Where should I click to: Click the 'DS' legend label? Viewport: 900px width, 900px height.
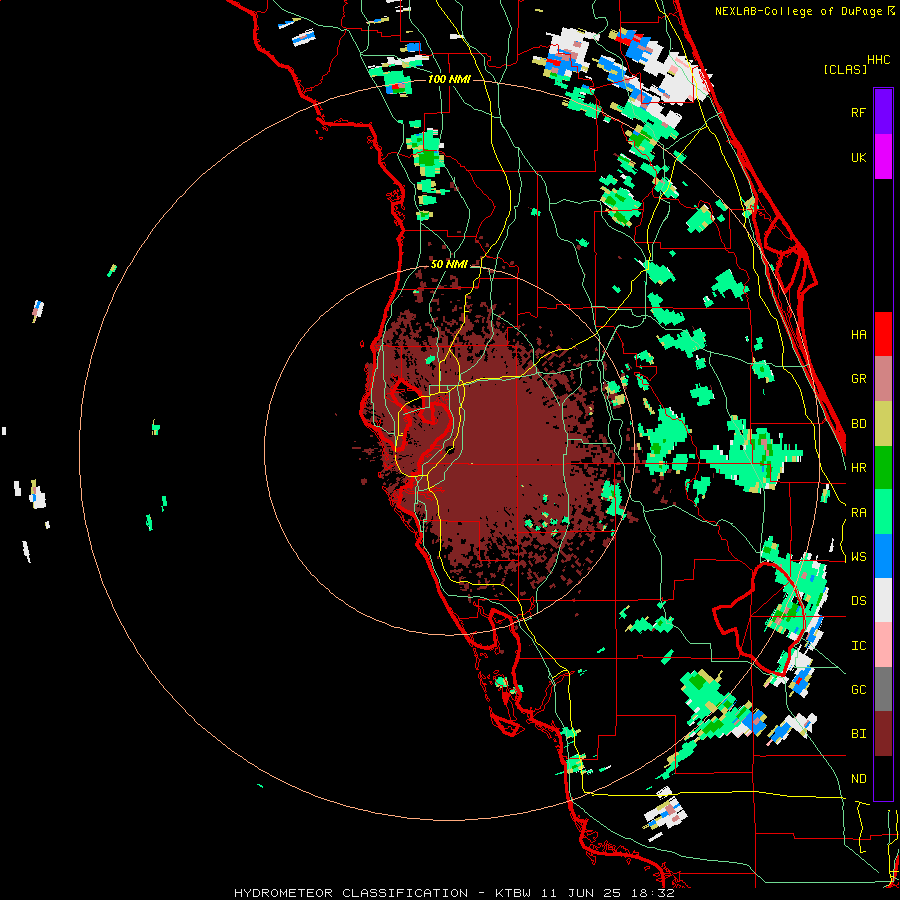(858, 601)
